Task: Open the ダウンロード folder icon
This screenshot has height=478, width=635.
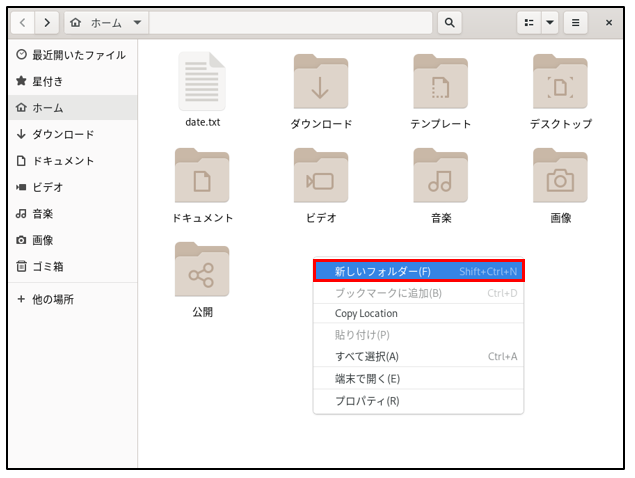Action: click(321, 83)
